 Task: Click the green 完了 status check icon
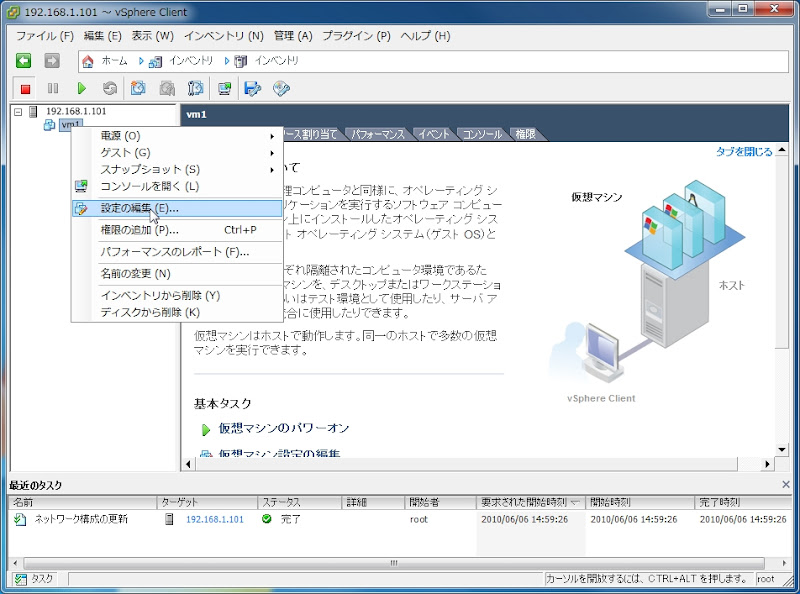click(266, 519)
